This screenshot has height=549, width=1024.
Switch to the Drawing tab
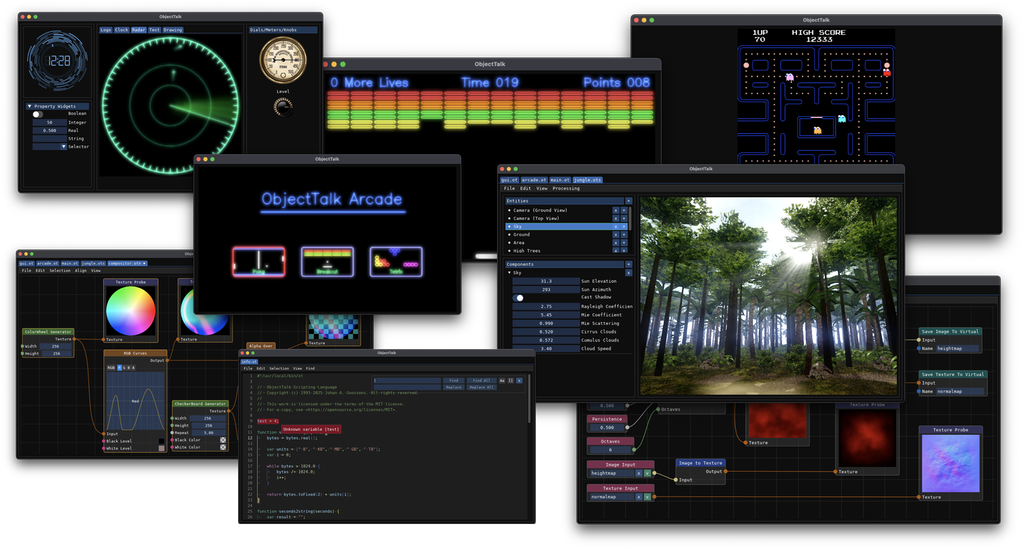tap(172, 30)
